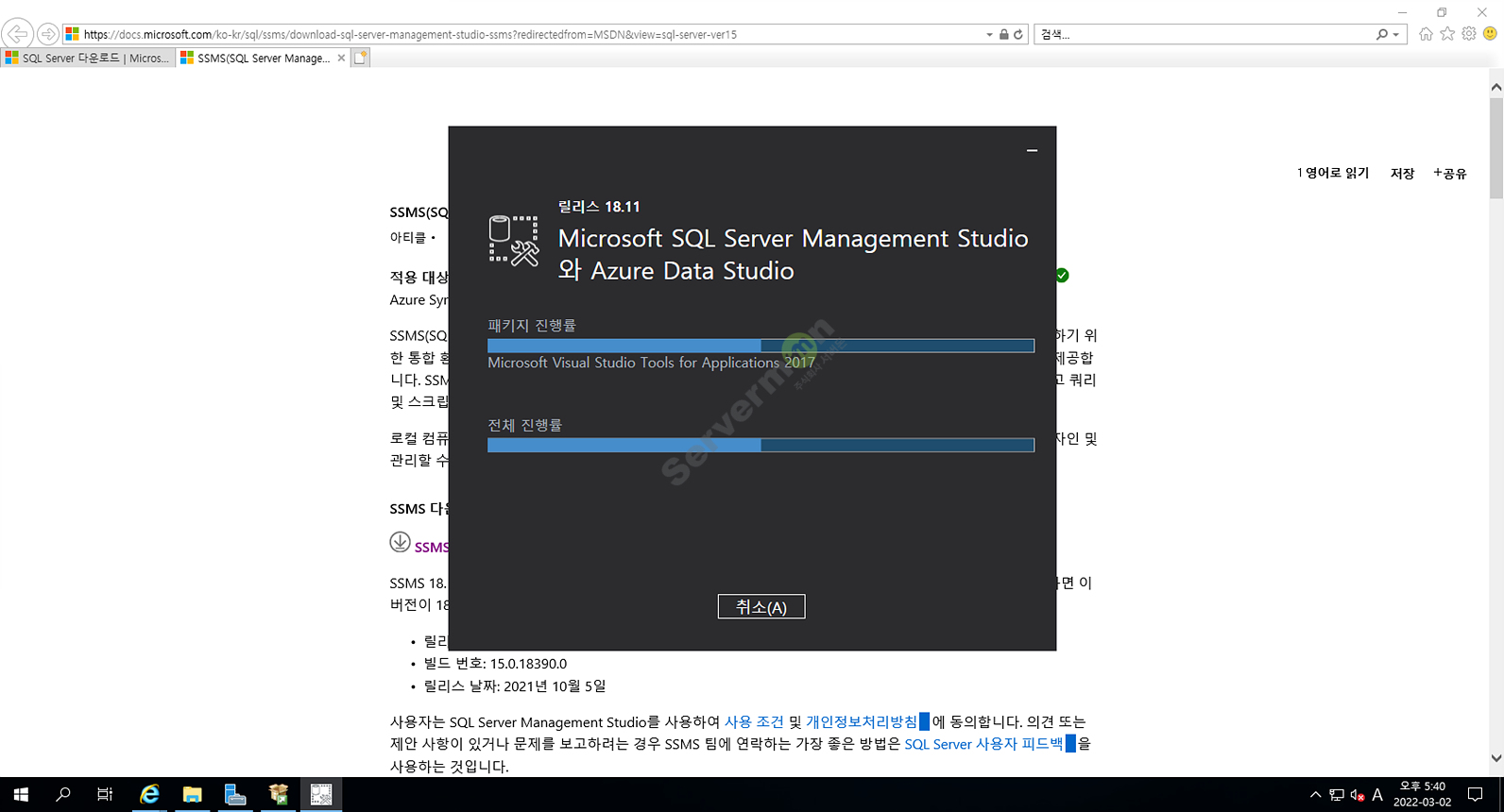Viewport: 1504px width, 812px height.
Task: Go forward with the browser forward arrow
Action: click(47, 34)
